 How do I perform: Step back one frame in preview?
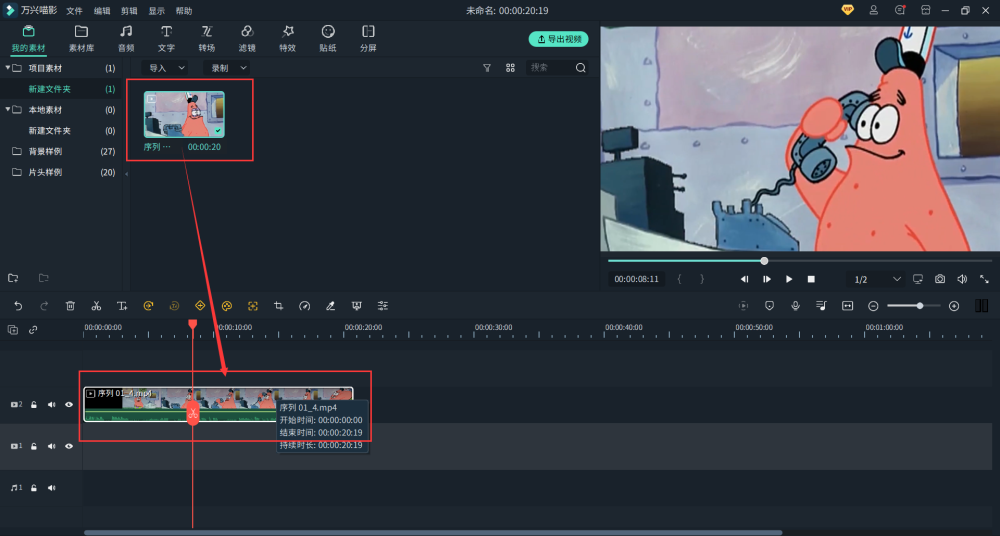pos(744,279)
